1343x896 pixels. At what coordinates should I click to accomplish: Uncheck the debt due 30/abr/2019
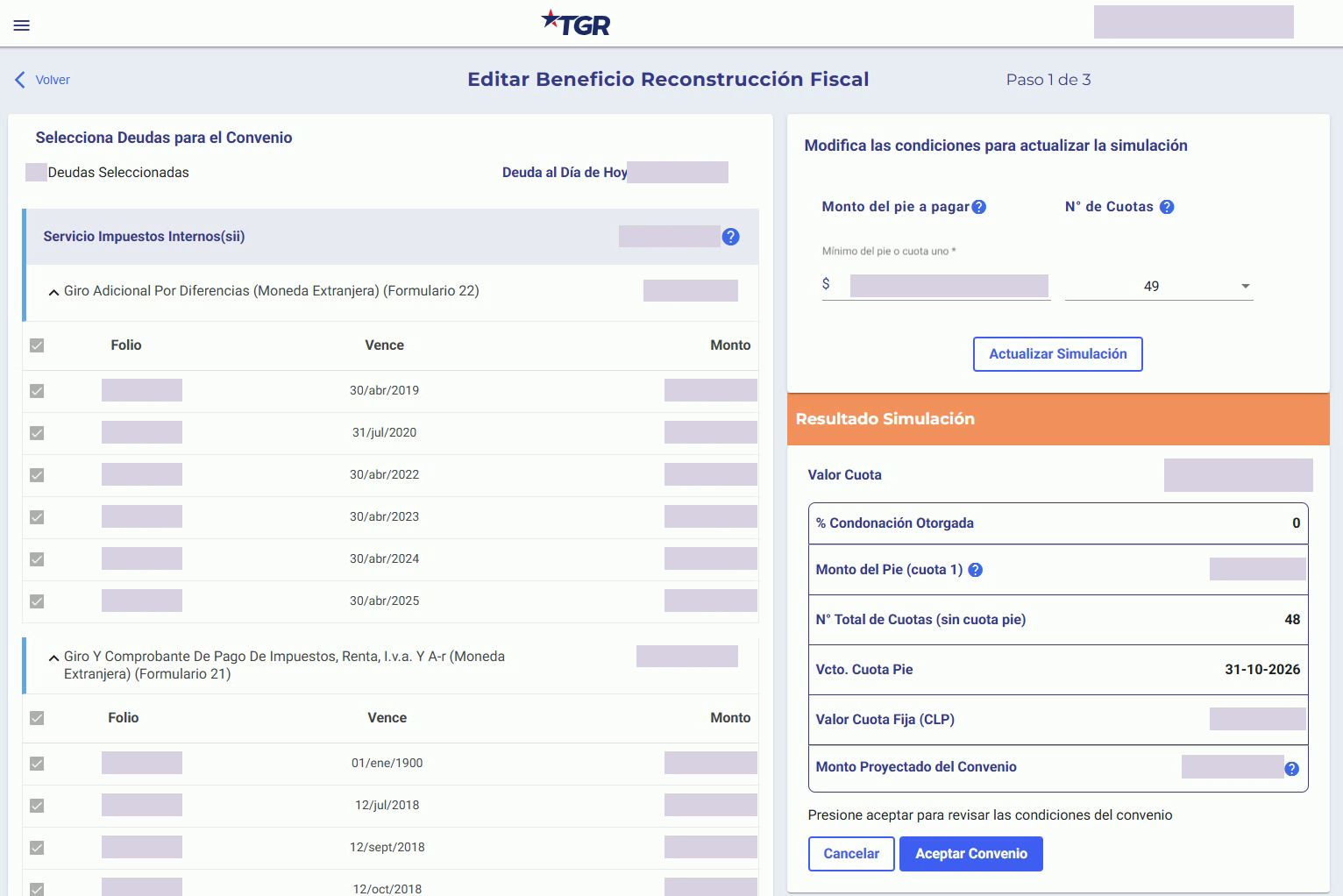[x=37, y=391]
